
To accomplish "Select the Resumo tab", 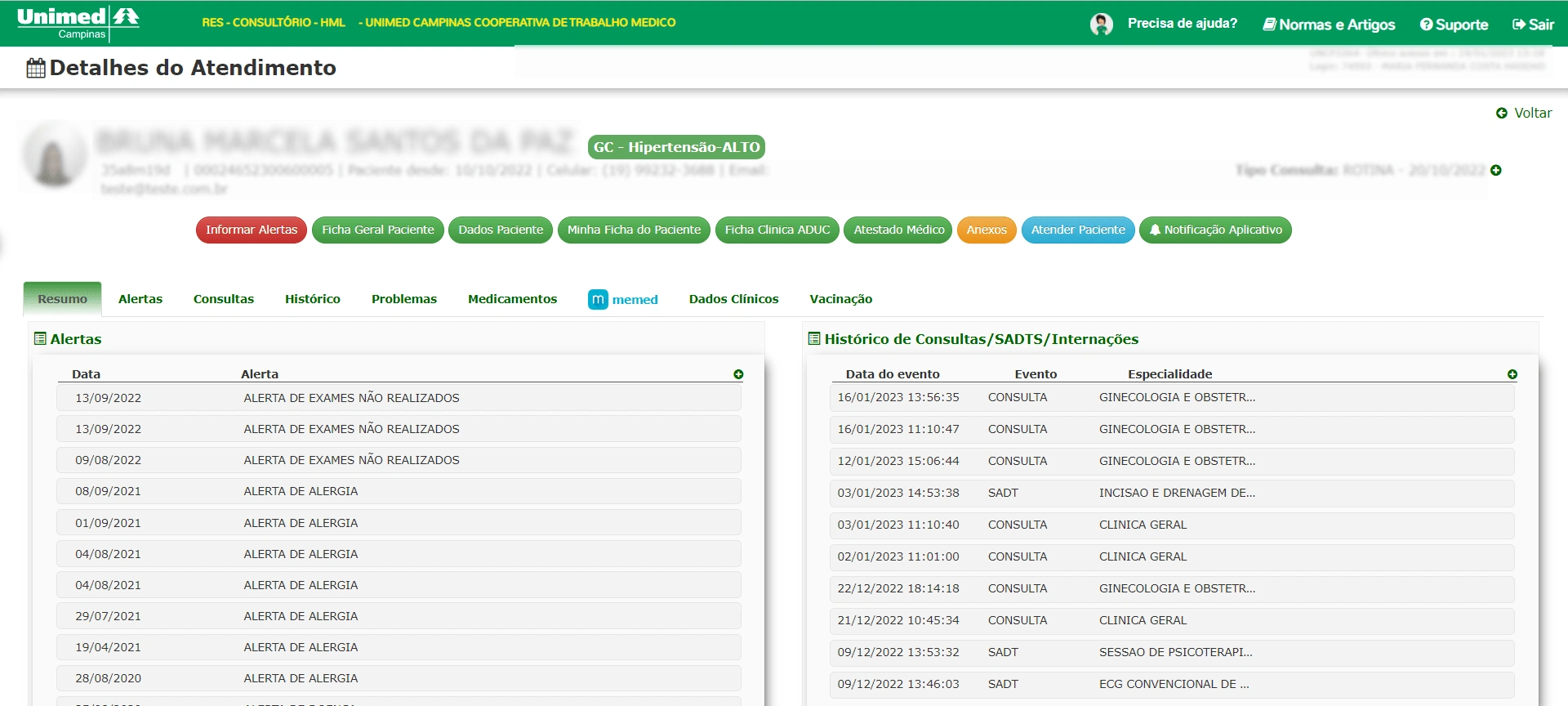I will click(62, 299).
